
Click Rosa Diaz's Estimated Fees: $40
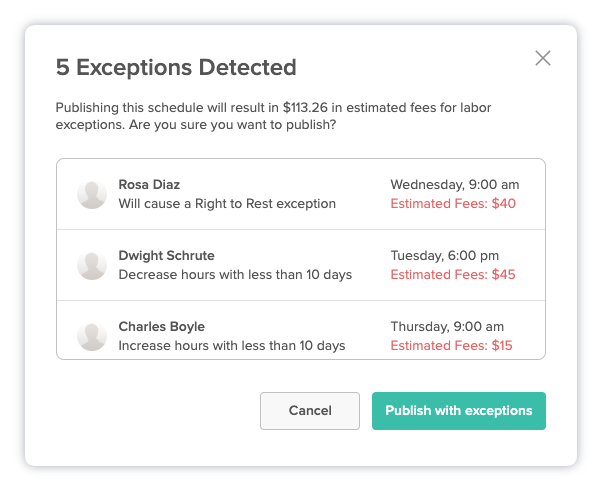(453, 203)
